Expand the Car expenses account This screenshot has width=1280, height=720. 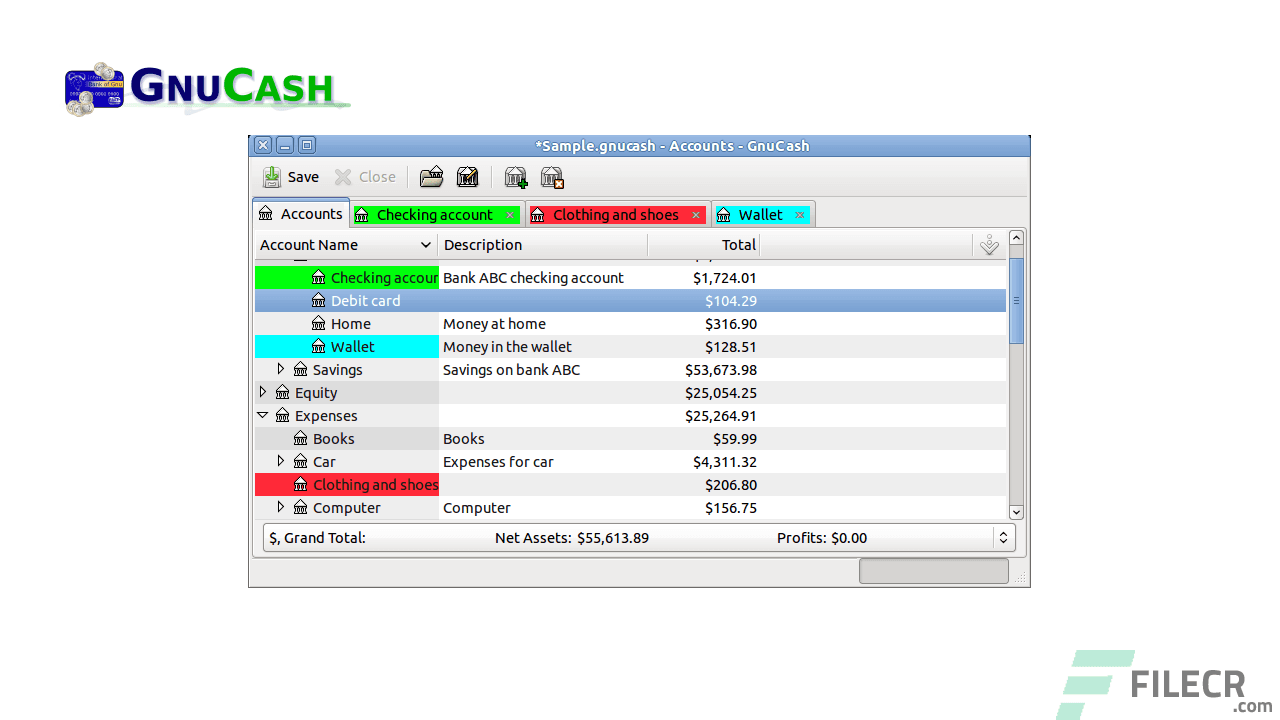pyautogui.click(x=281, y=461)
